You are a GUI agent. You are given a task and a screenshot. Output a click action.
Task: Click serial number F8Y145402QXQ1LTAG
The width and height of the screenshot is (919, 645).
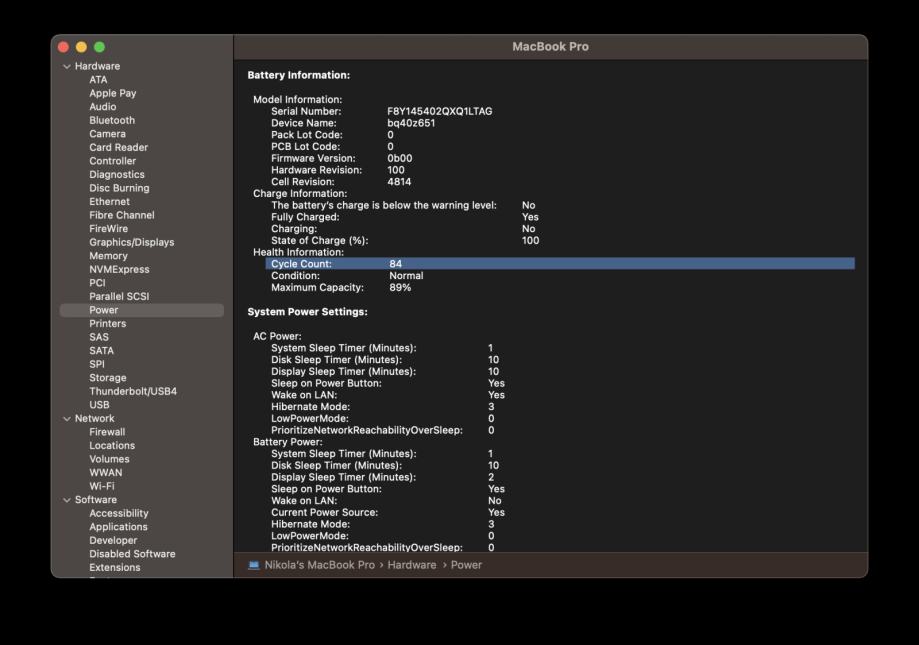click(440, 111)
